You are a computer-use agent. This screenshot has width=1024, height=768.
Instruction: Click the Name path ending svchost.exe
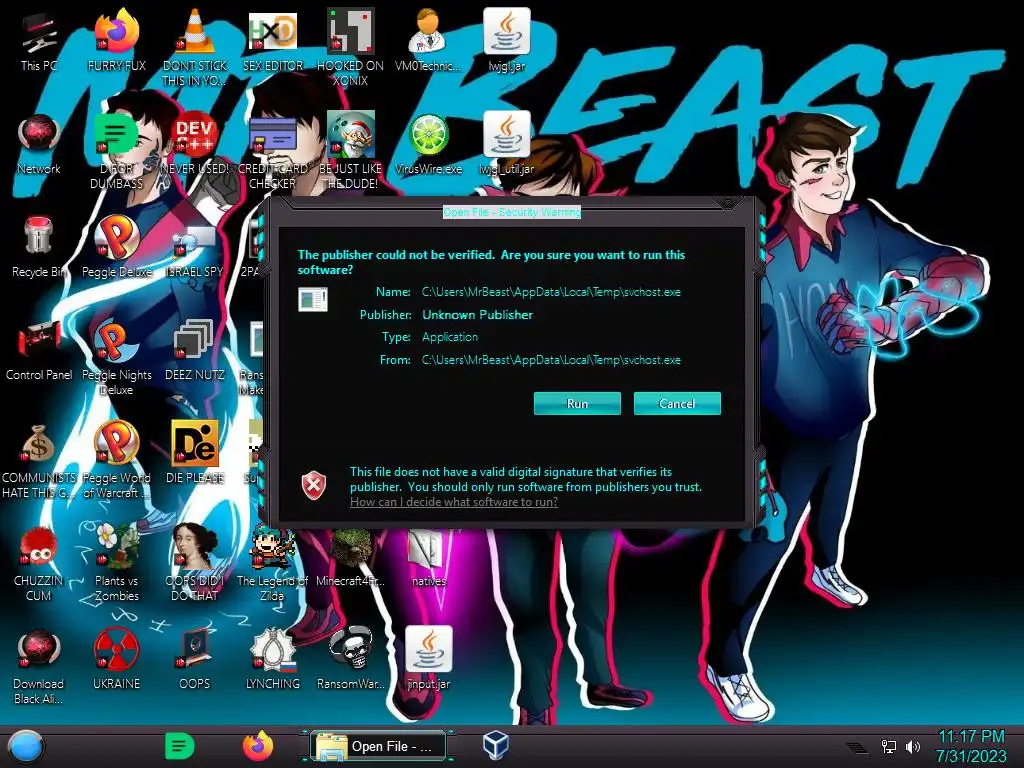[551, 292]
